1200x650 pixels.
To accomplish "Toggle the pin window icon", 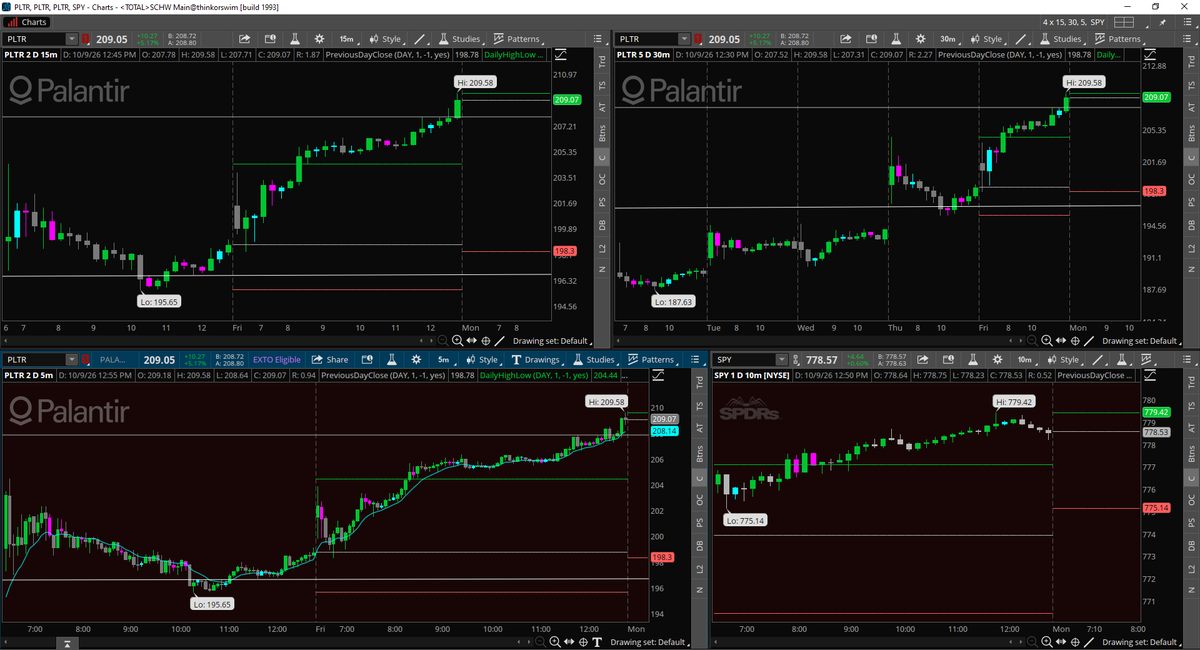I will pos(1161,21).
